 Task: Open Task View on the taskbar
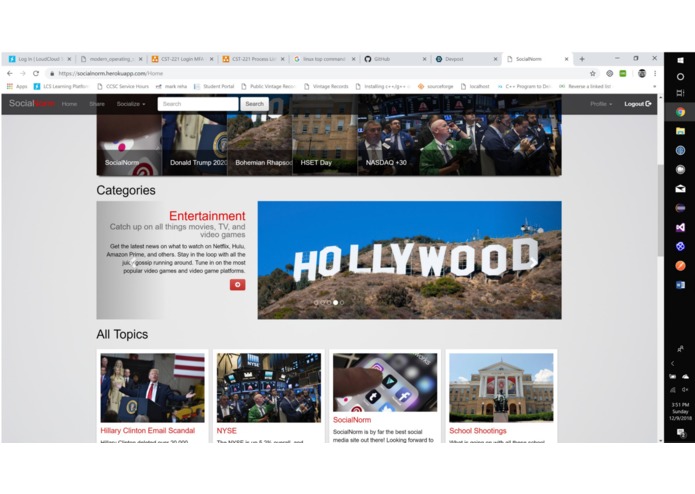click(680, 93)
